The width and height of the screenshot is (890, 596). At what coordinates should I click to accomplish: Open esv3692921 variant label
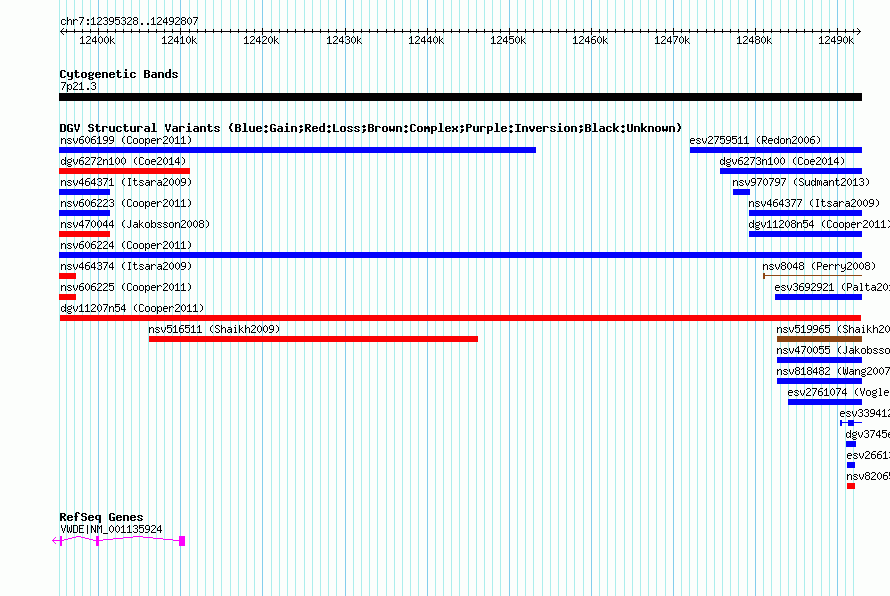point(832,287)
